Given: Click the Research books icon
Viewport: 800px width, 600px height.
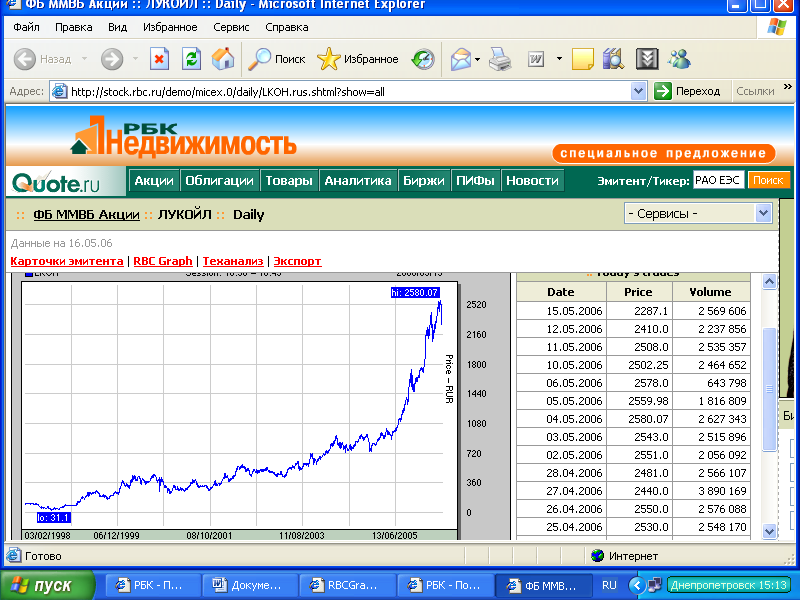Looking at the screenshot, I should tap(613, 59).
